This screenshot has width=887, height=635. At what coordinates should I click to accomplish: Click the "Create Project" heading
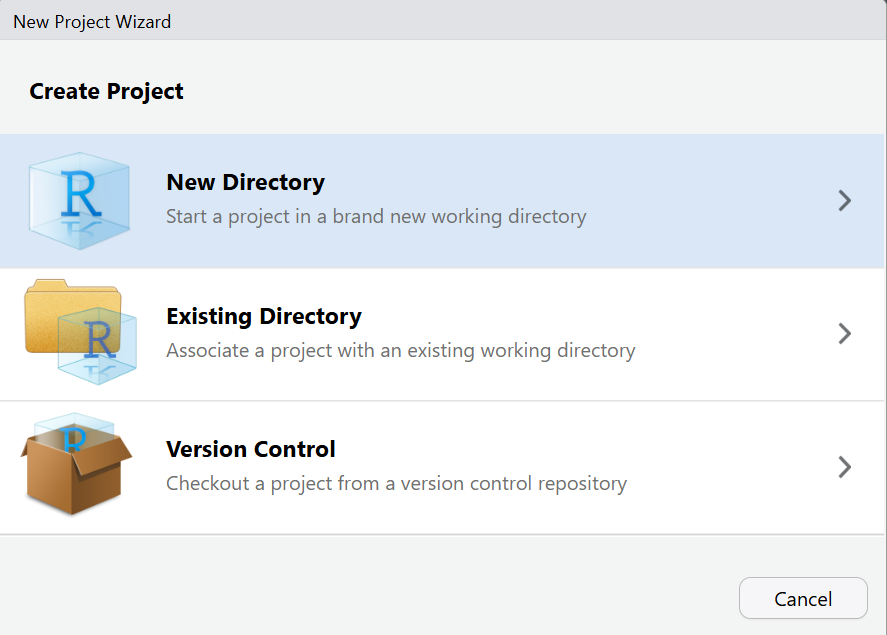point(106,92)
